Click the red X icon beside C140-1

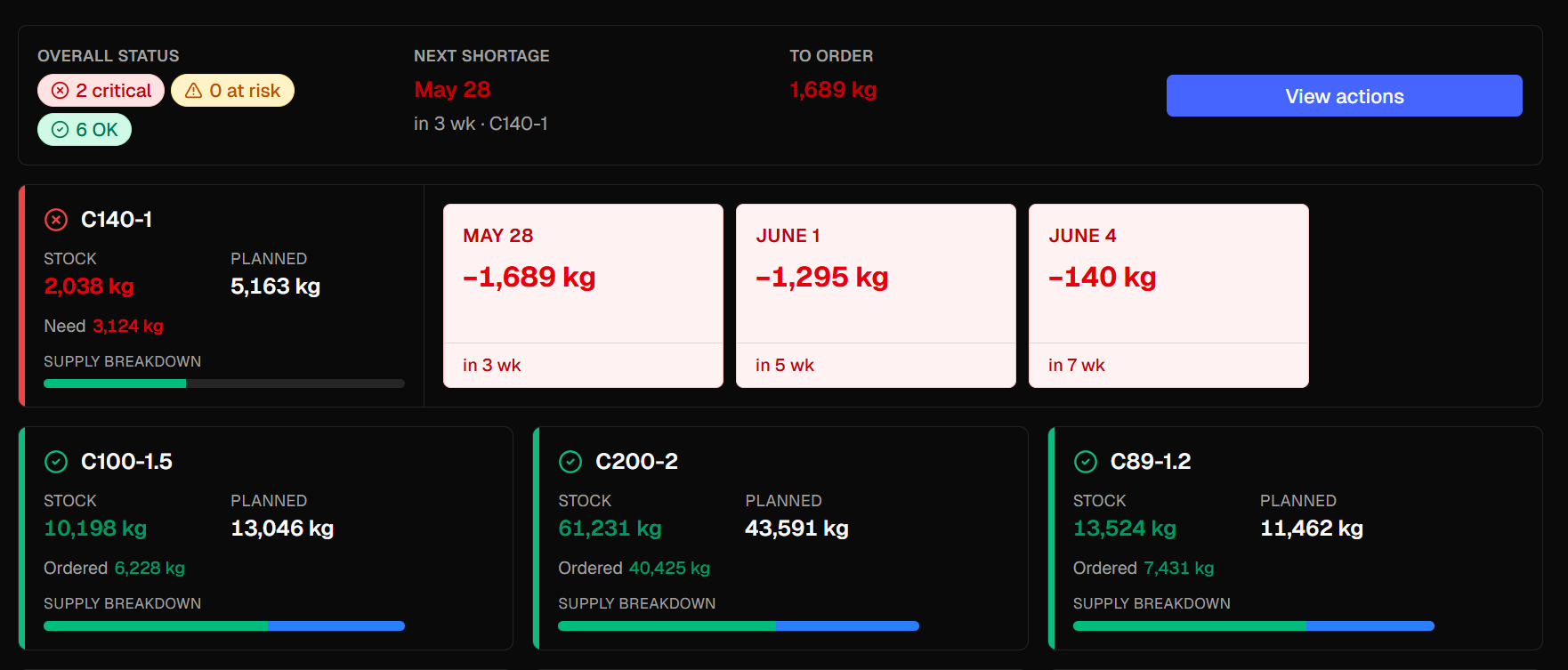[56, 220]
